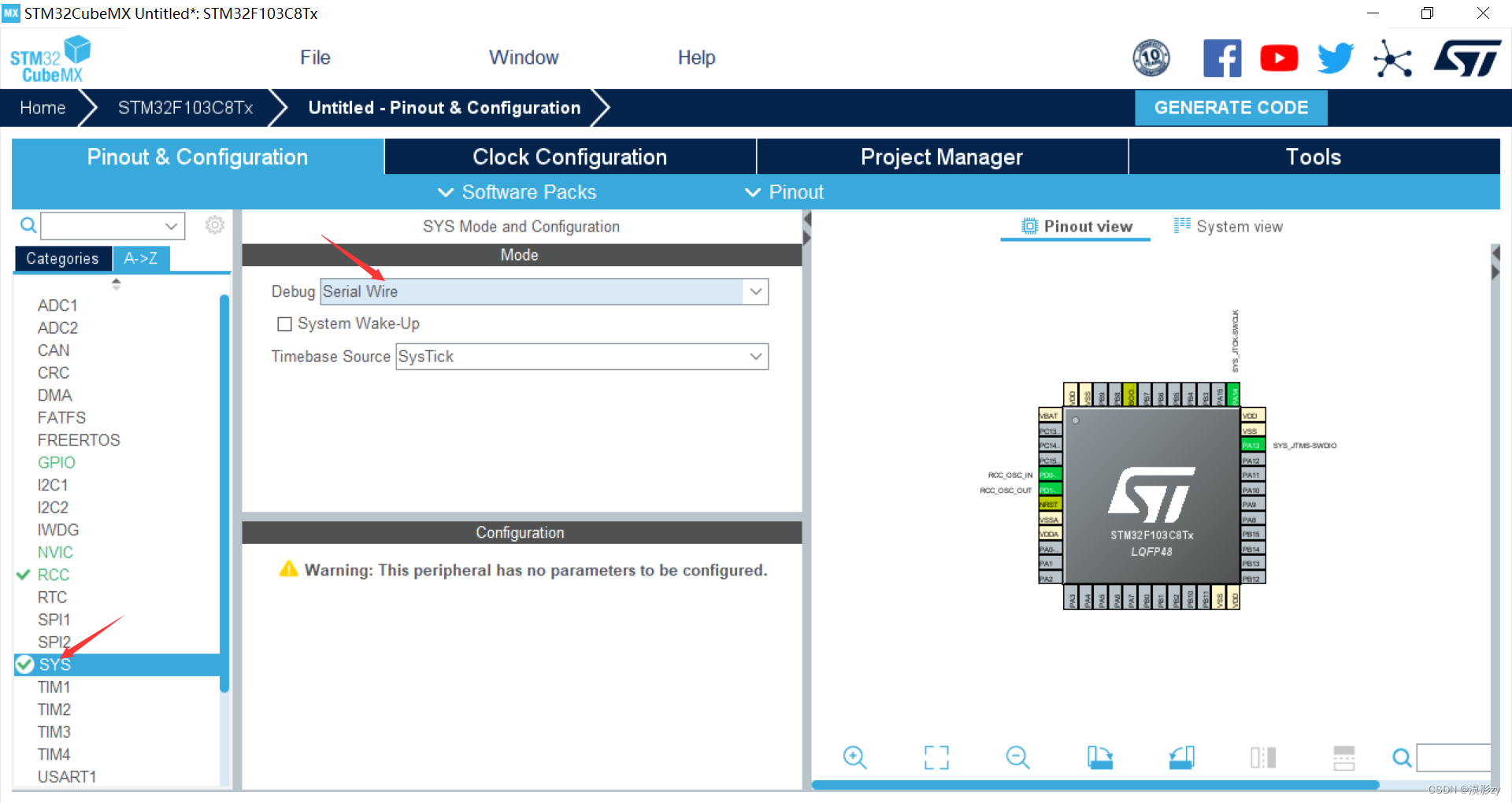Image resolution: width=1512 pixels, height=803 pixels.
Task: Select I2C1 in the category list
Action: click(x=53, y=485)
